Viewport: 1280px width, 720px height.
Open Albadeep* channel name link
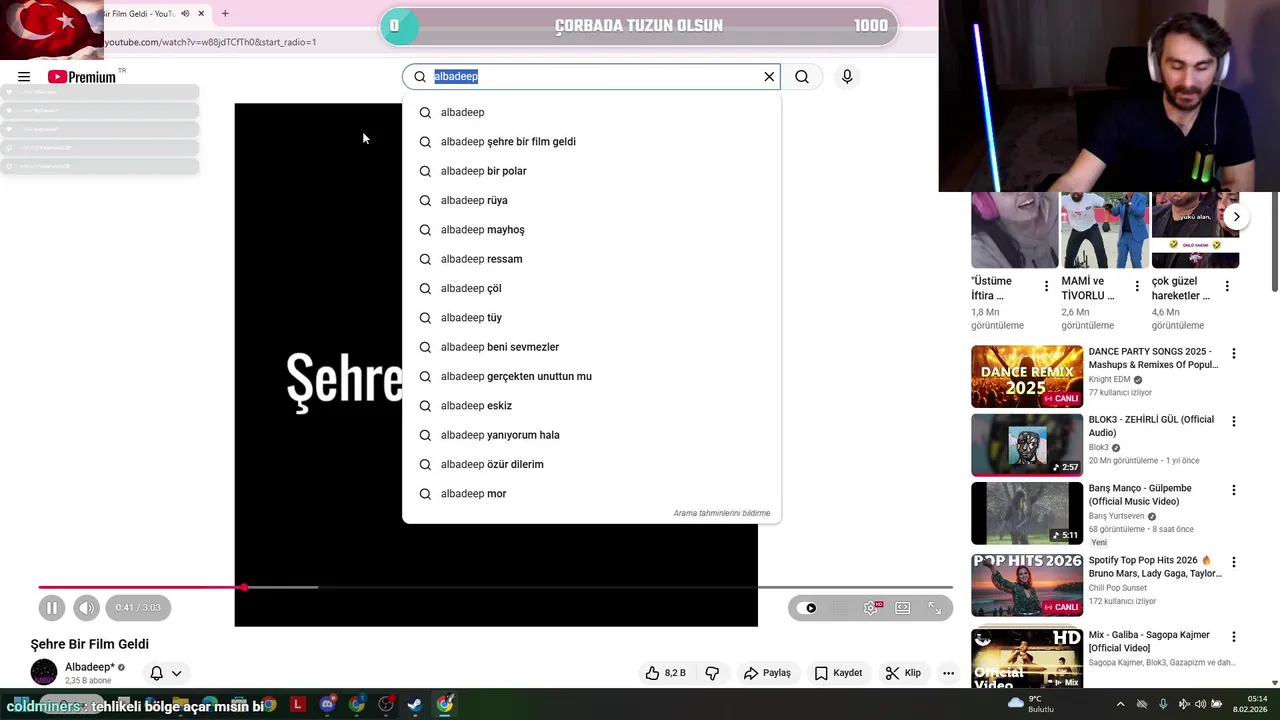pos(90,667)
